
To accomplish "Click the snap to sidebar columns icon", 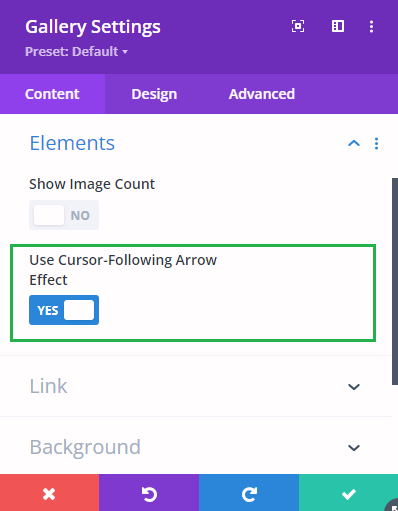I will click(x=338, y=26).
